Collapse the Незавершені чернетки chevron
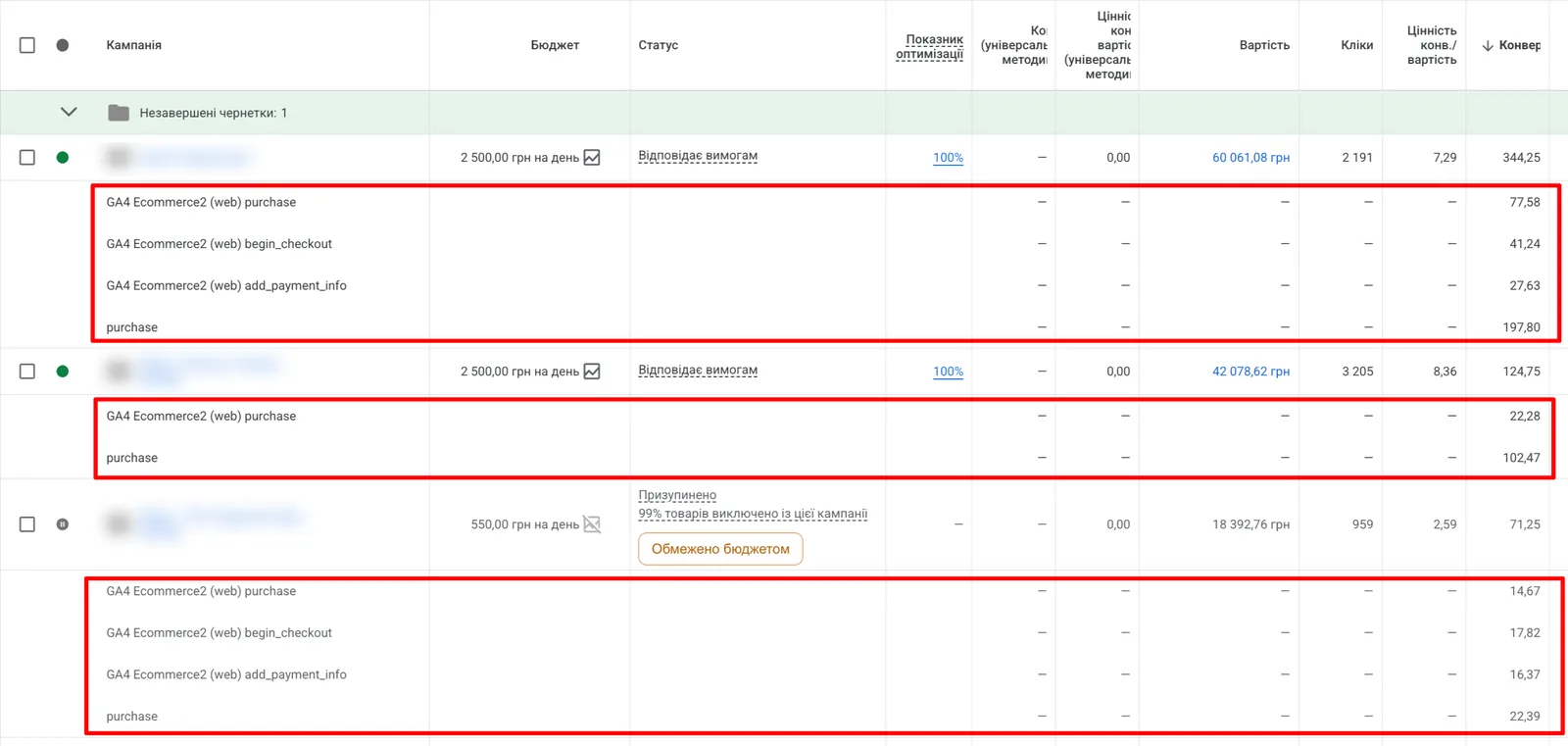This screenshot has width=1568, height=746. [x=69, y=113]
